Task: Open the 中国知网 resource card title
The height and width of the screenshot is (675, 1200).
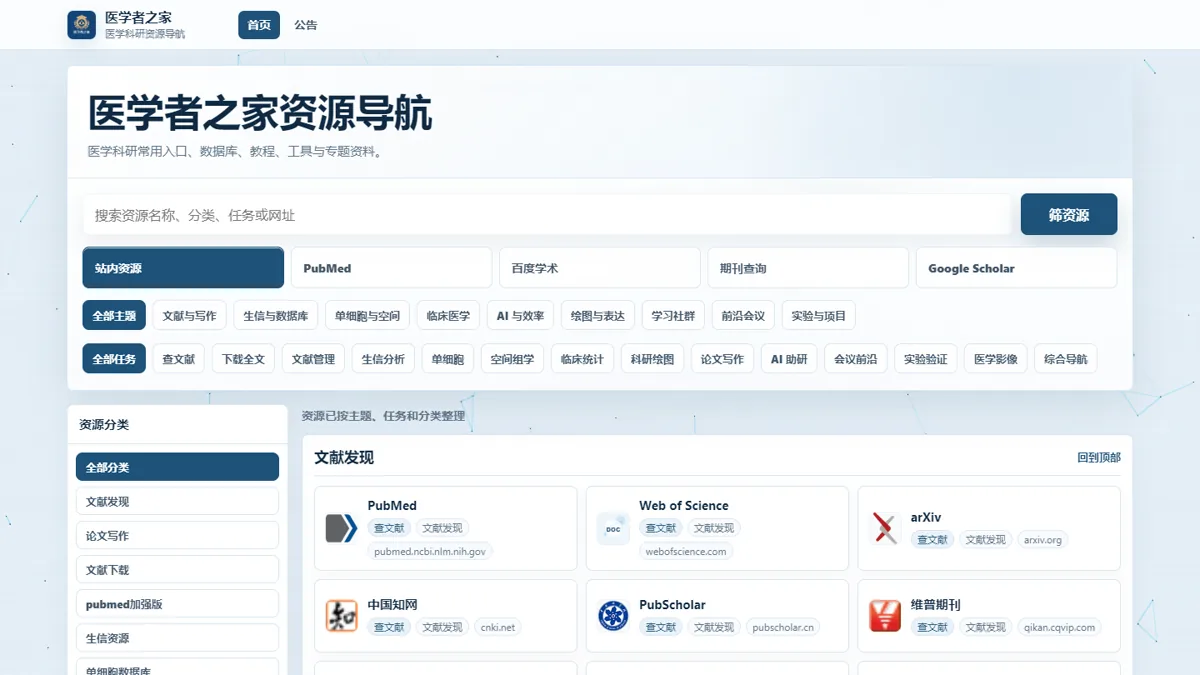Action: point(392,605)
